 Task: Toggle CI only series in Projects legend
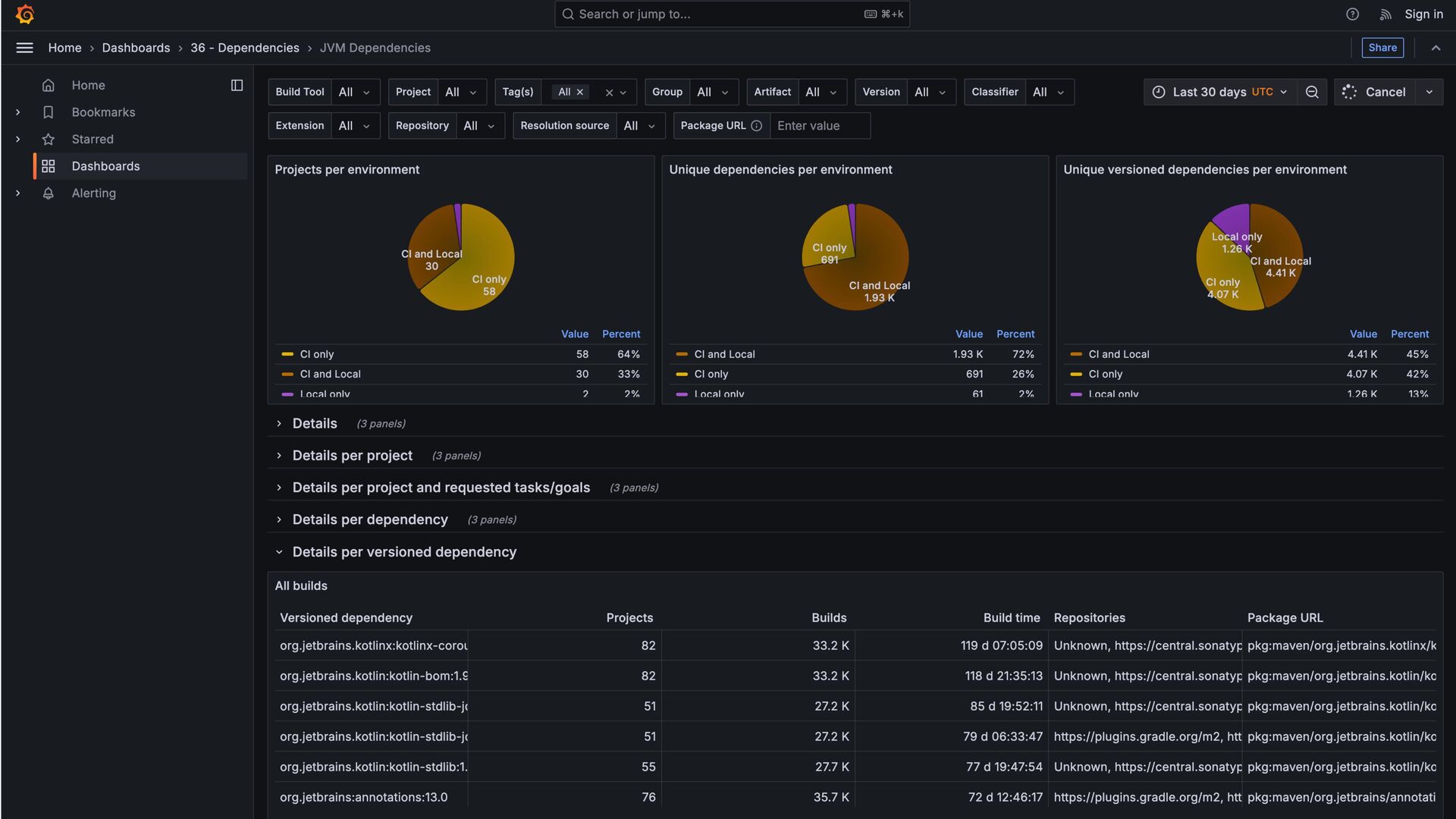(x=316, y=354)
